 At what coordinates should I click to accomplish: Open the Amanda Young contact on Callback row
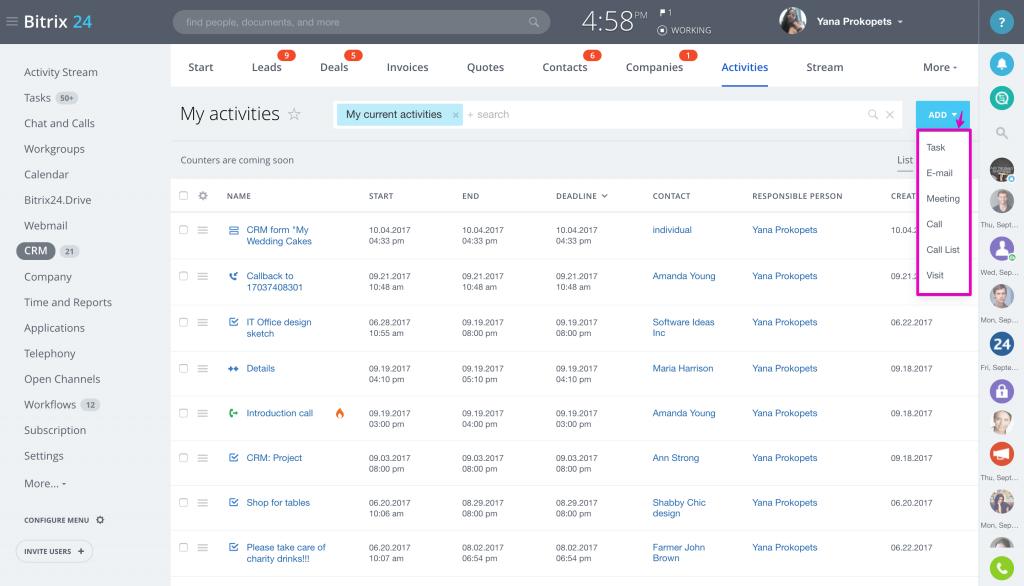(x=684, y=276)
